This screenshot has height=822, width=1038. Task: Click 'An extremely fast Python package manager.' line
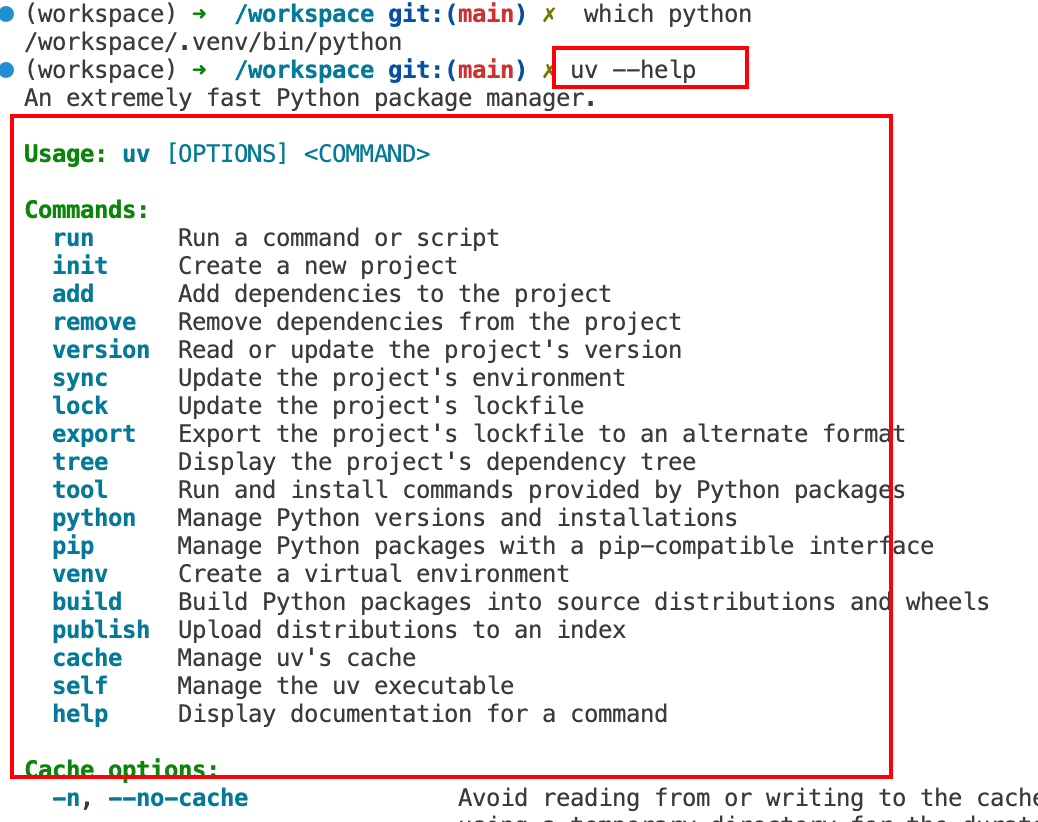click(310, 98)
